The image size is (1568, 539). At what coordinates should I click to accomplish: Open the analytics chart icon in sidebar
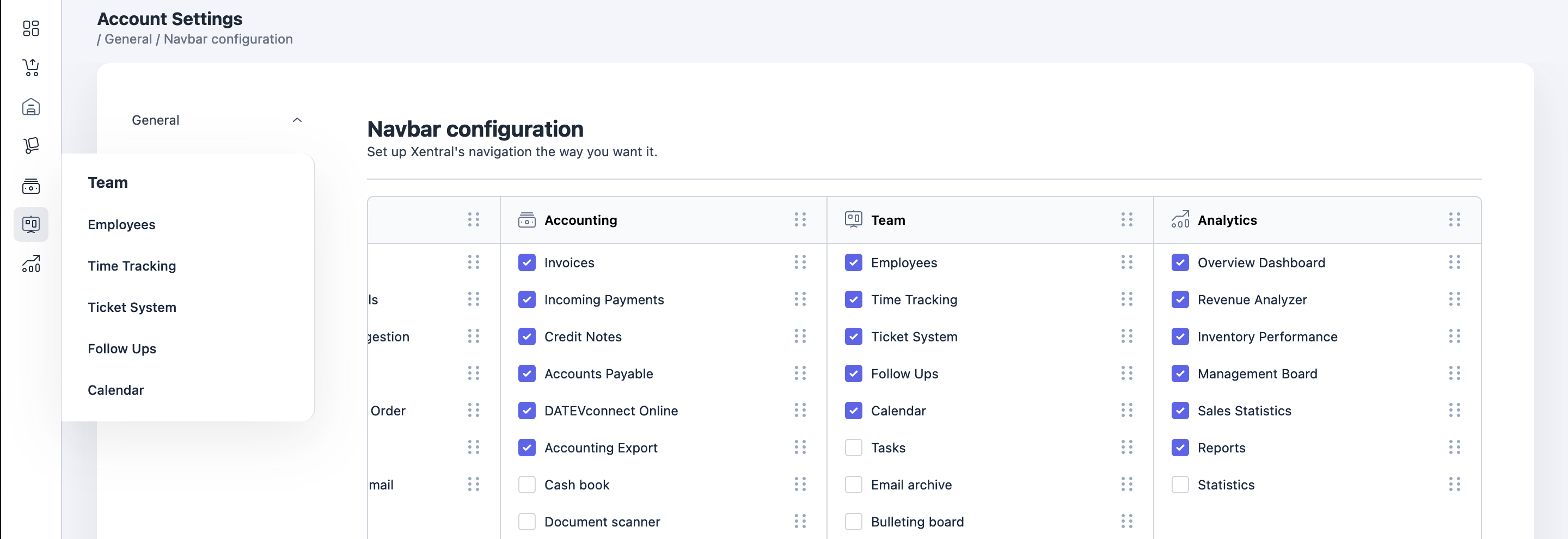(31, 264)
